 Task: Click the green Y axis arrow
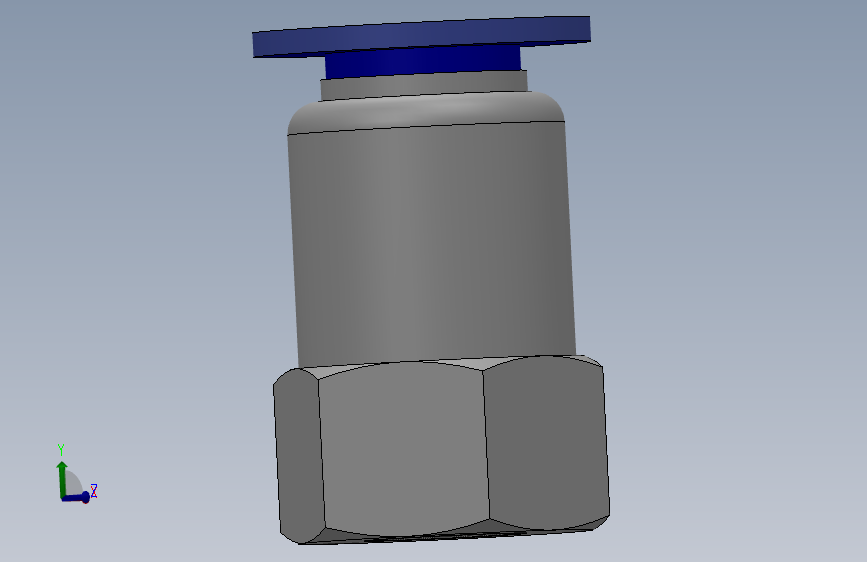(62, 479)
